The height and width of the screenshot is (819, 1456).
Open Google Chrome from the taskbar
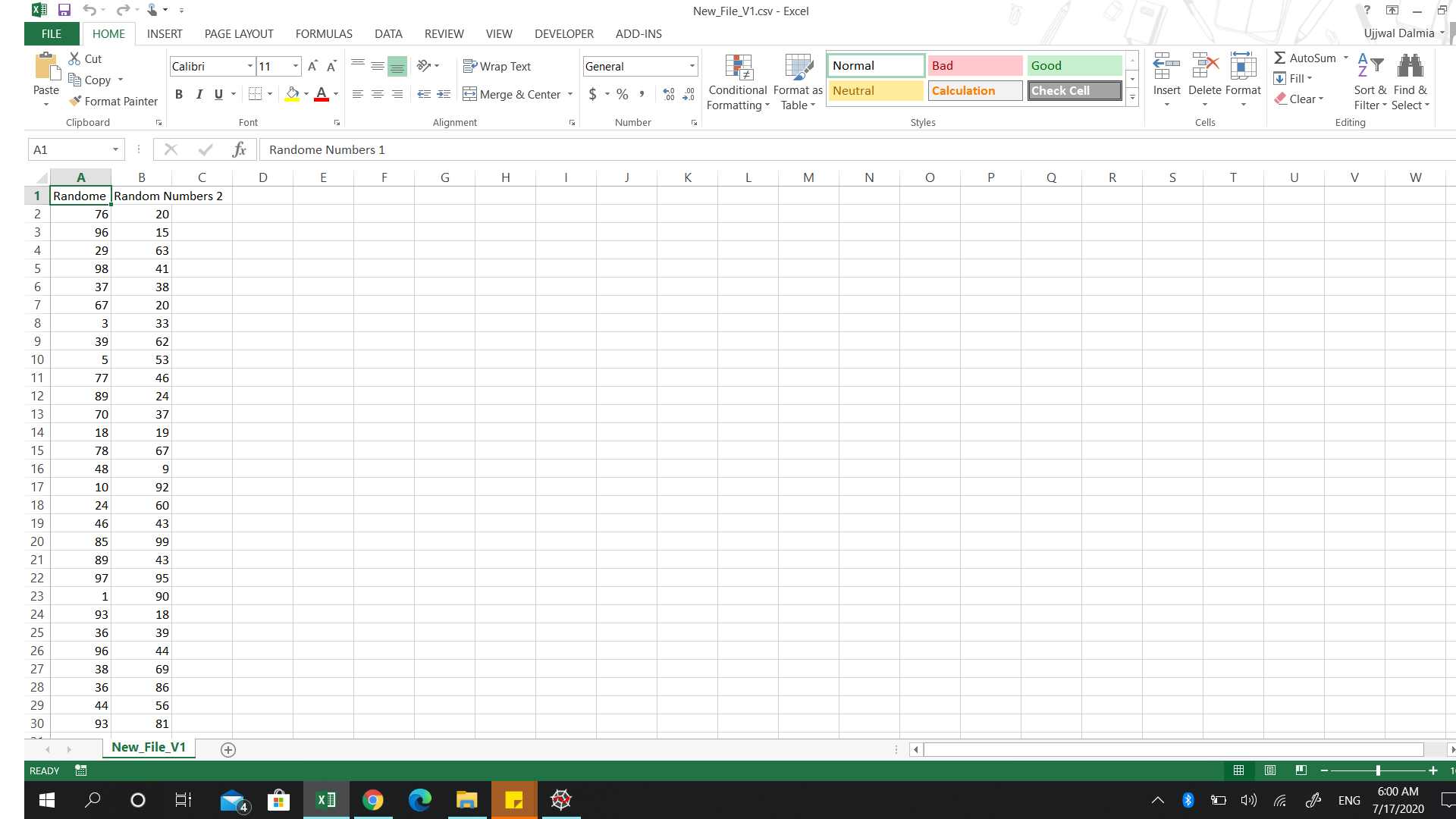[x=372, y=799]
